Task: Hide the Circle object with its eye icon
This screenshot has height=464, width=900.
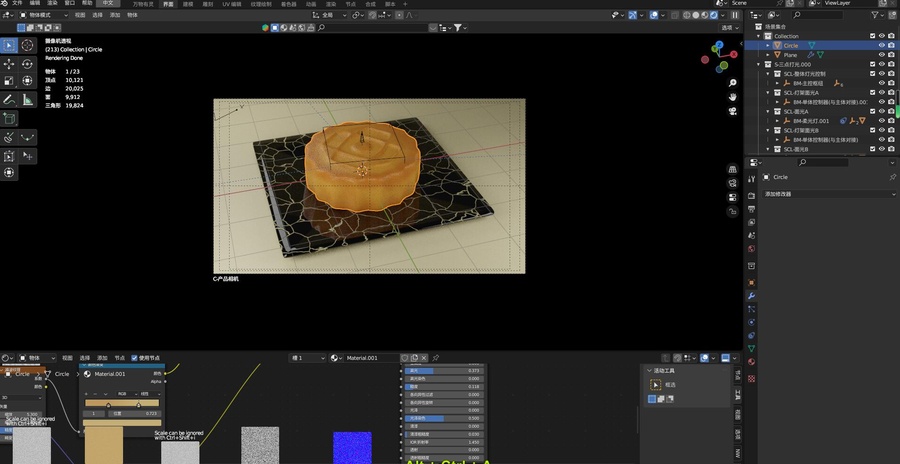Action: click(x=882, y=45)
